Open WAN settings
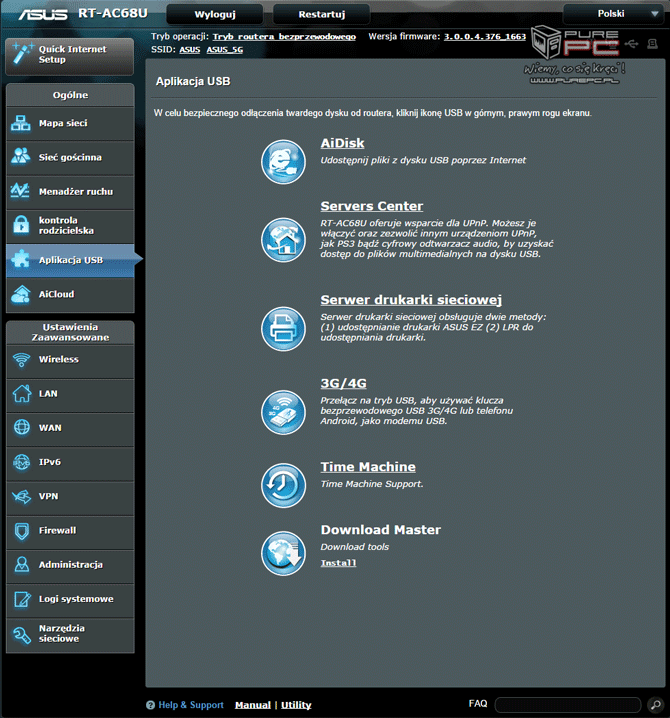This screenshot has height=718, width=670. click(70, 428)
